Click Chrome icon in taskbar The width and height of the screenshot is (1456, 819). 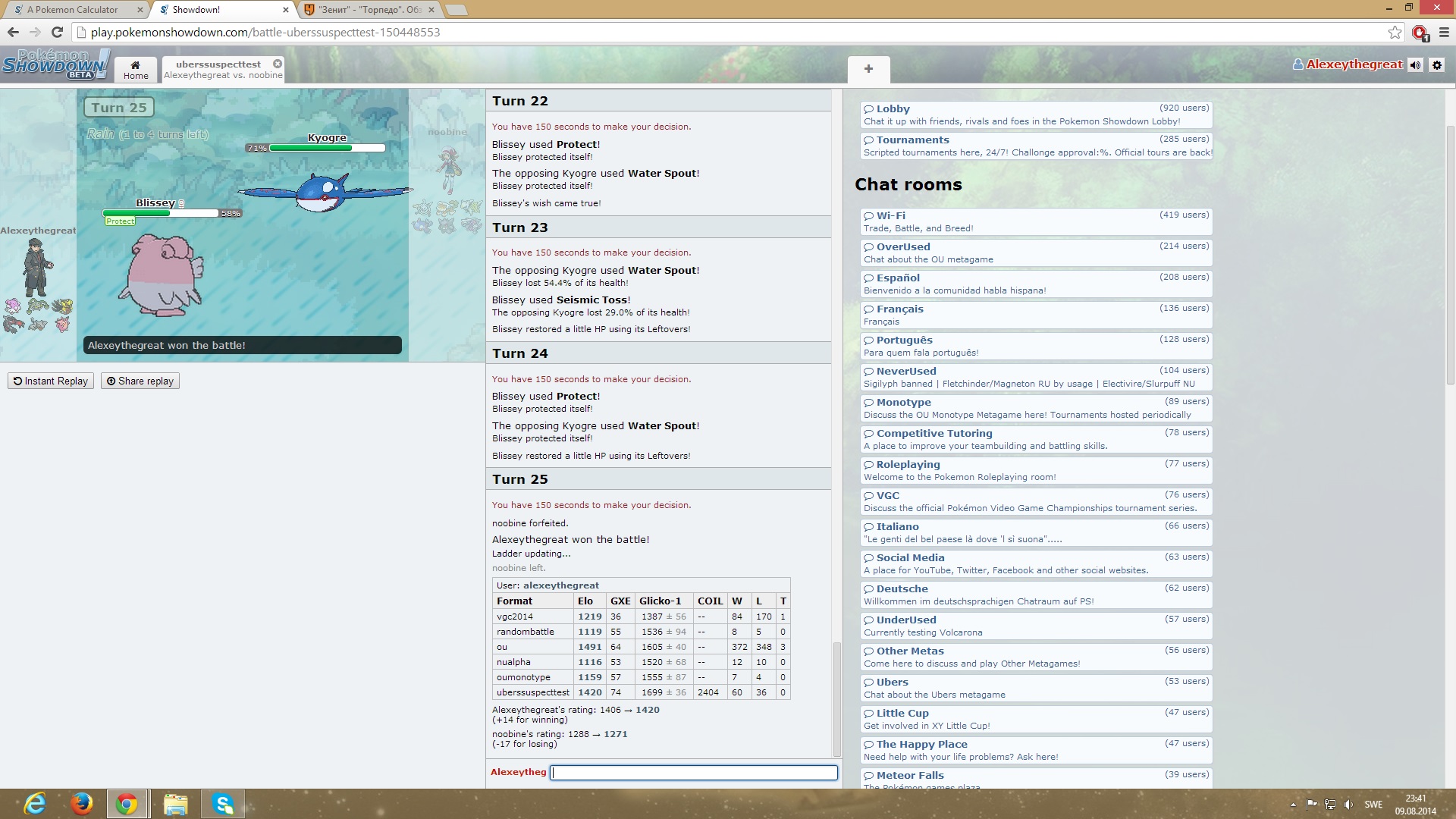[x=127, y=804]
